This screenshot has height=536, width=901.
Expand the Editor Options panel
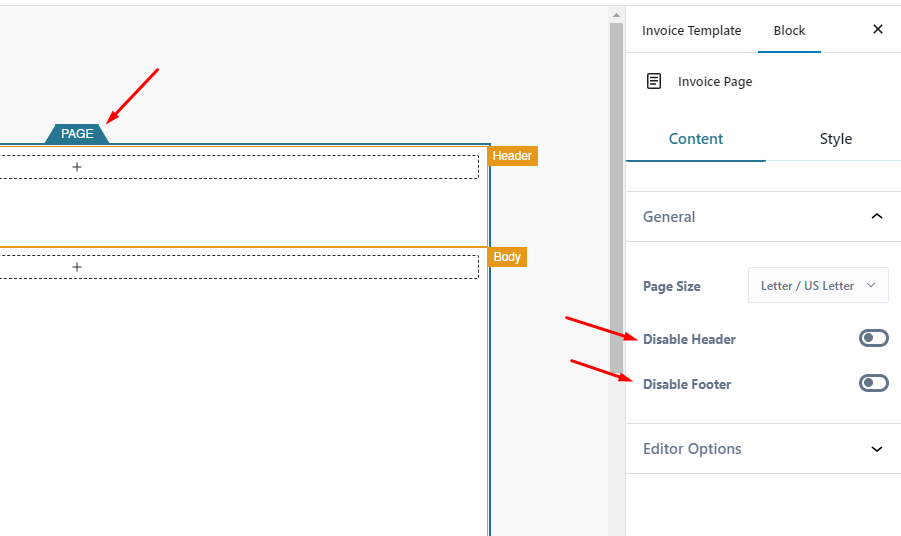tap(763, 449)
